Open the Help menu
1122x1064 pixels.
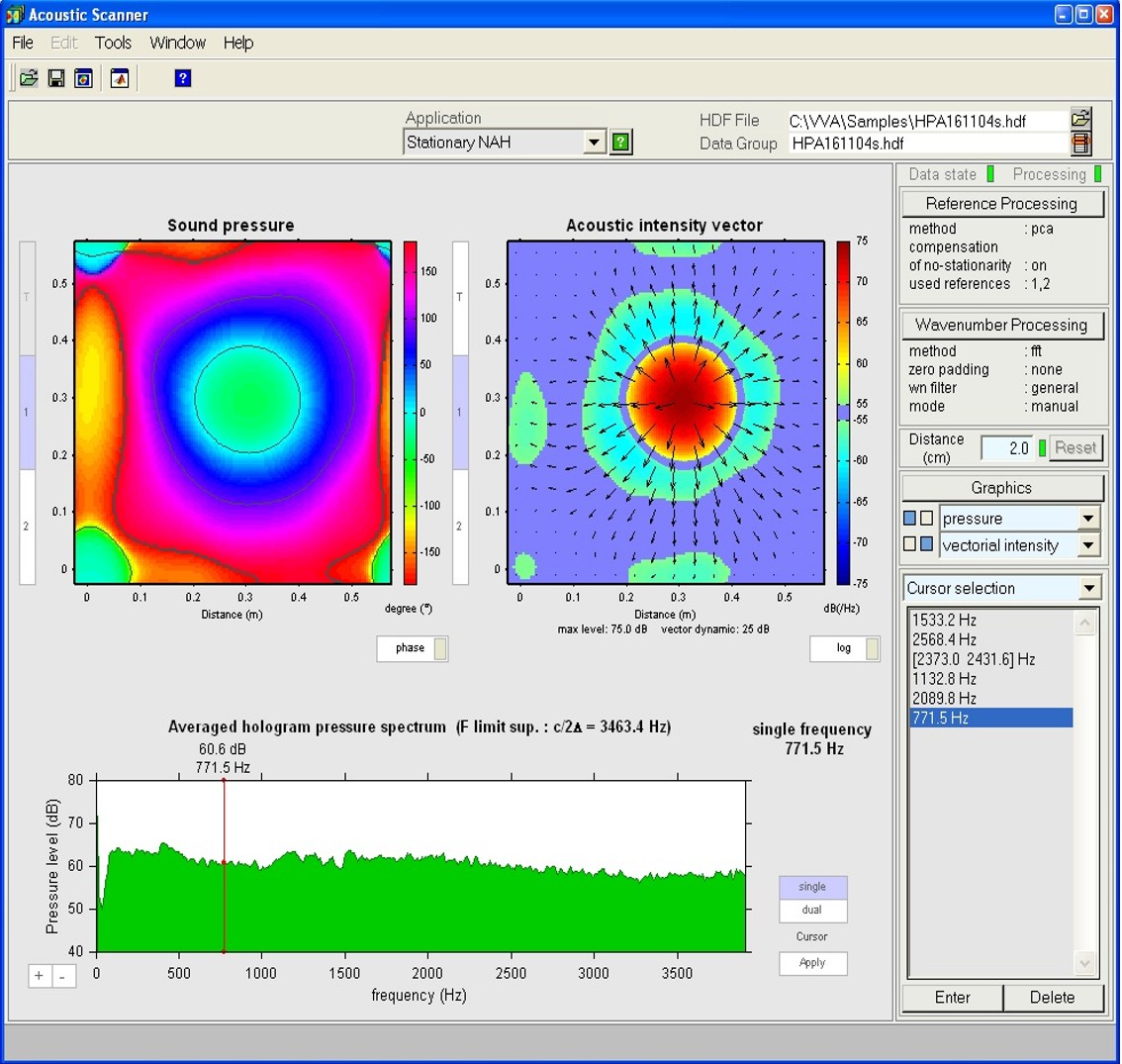coord(238,43)
